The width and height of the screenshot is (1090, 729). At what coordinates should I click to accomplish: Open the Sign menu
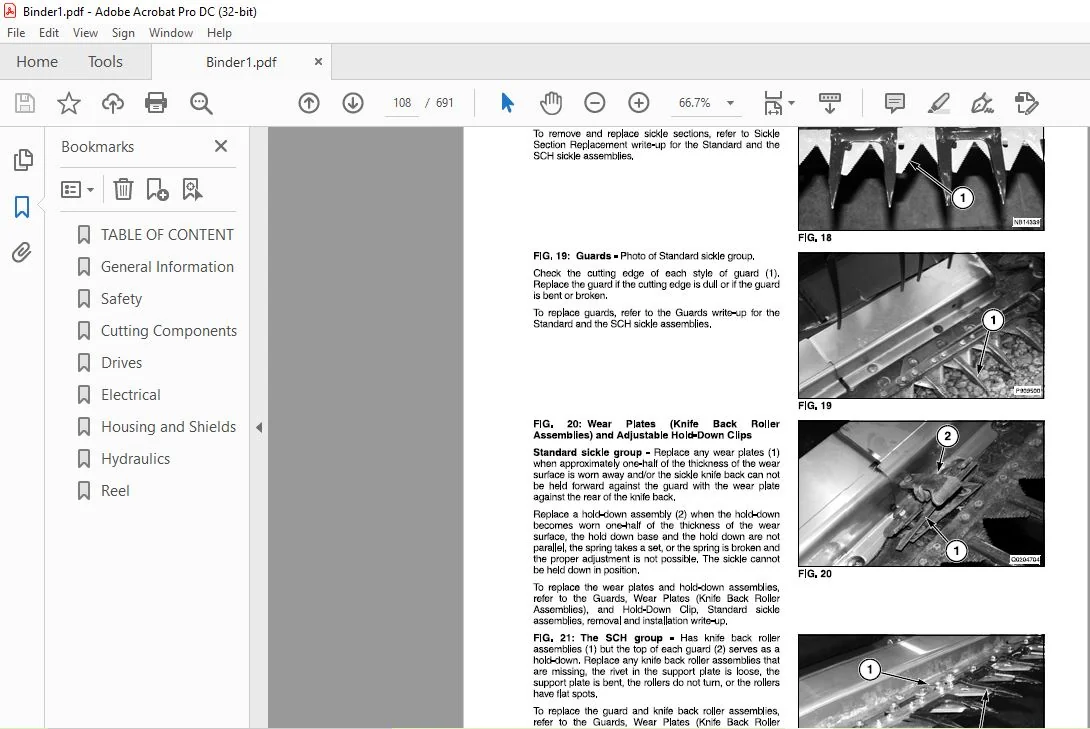(123, 33)
